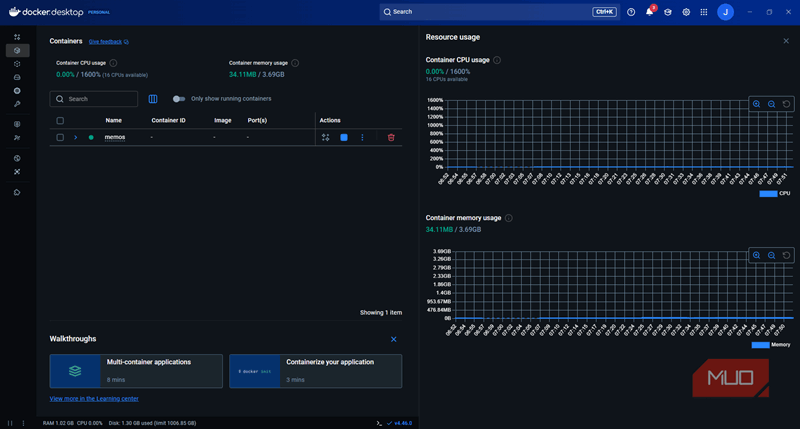Open the three-dot menu for memos
800x429 pixels.
click(x=362, y=137)
